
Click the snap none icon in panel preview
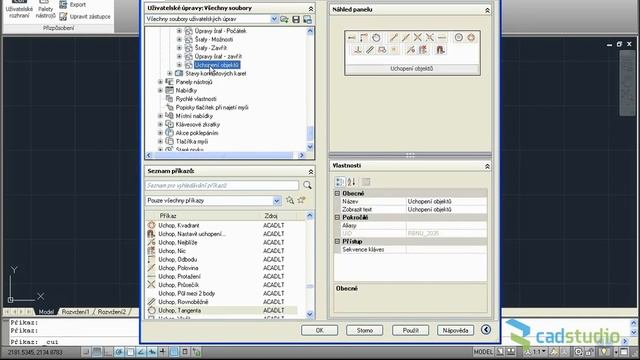423,50
